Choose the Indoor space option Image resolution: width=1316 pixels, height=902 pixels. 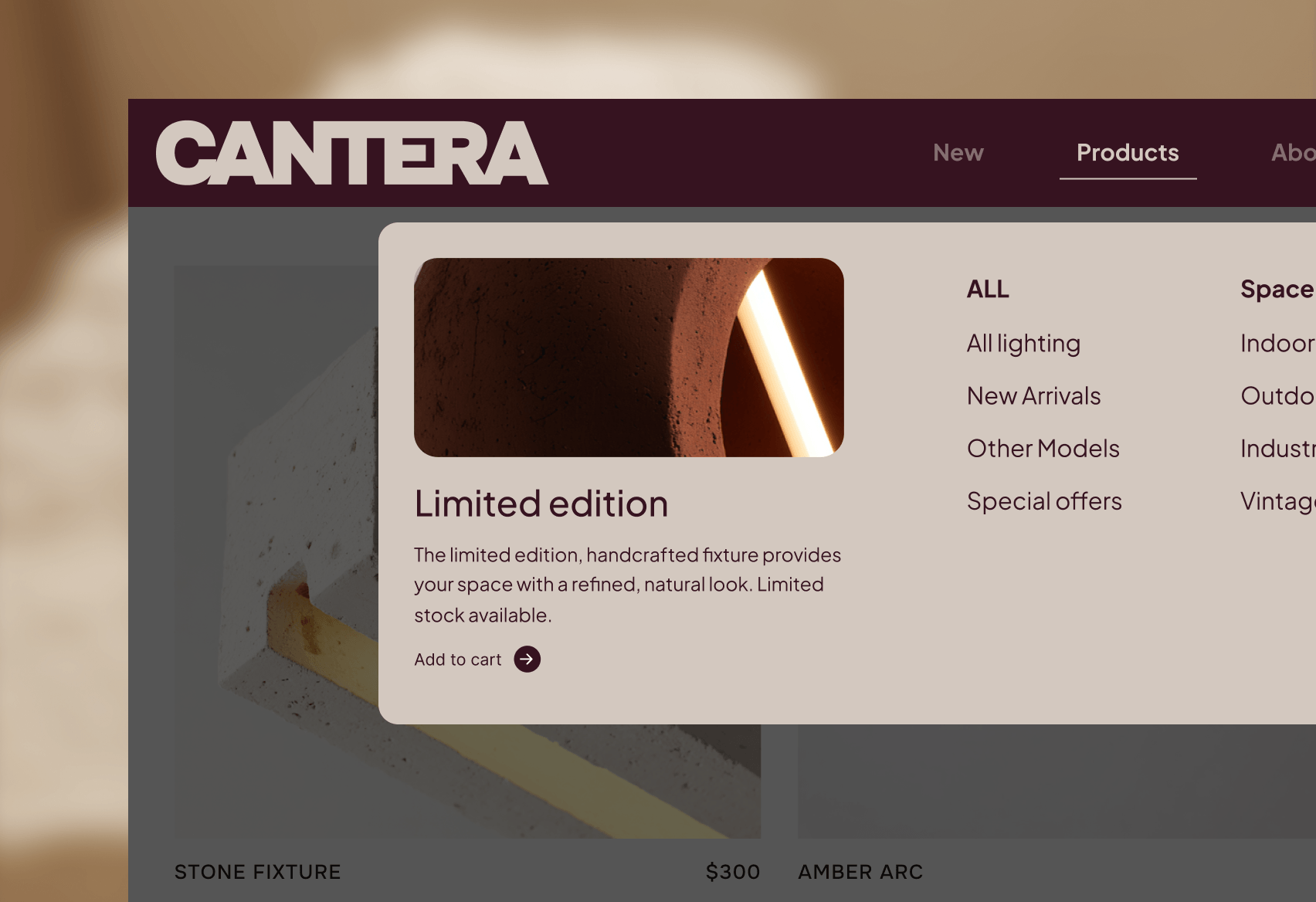1278,344
